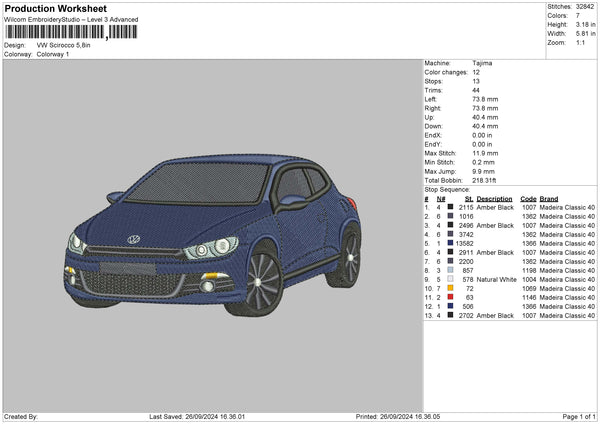Click the Brand column header
This screenshot has height=424, width=600.
[x=550, y=198]
